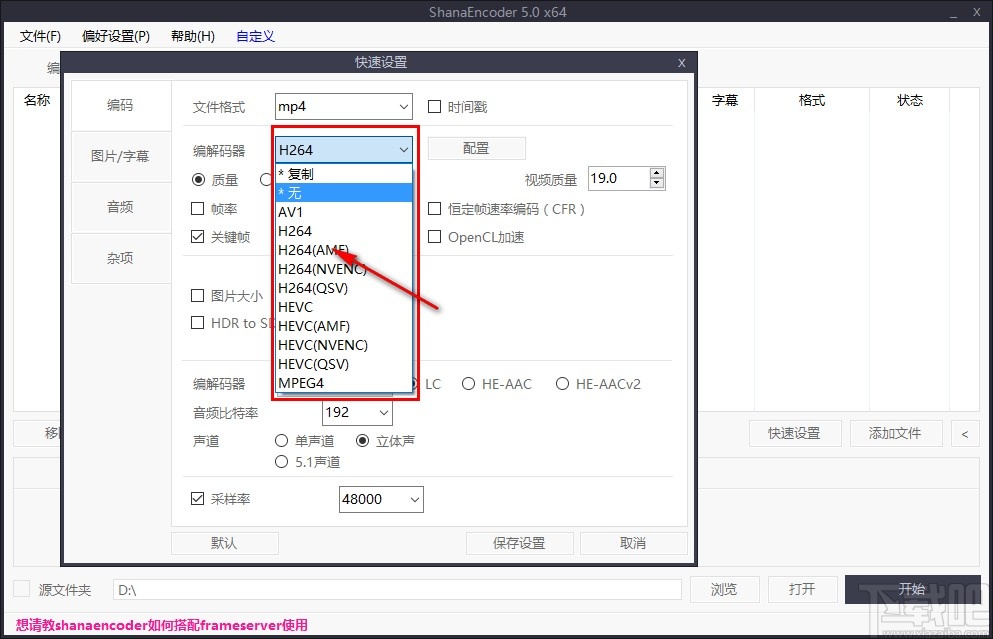Open the 自定义 menu
Viewport: 993px width, 639px height.
[255, 36]
